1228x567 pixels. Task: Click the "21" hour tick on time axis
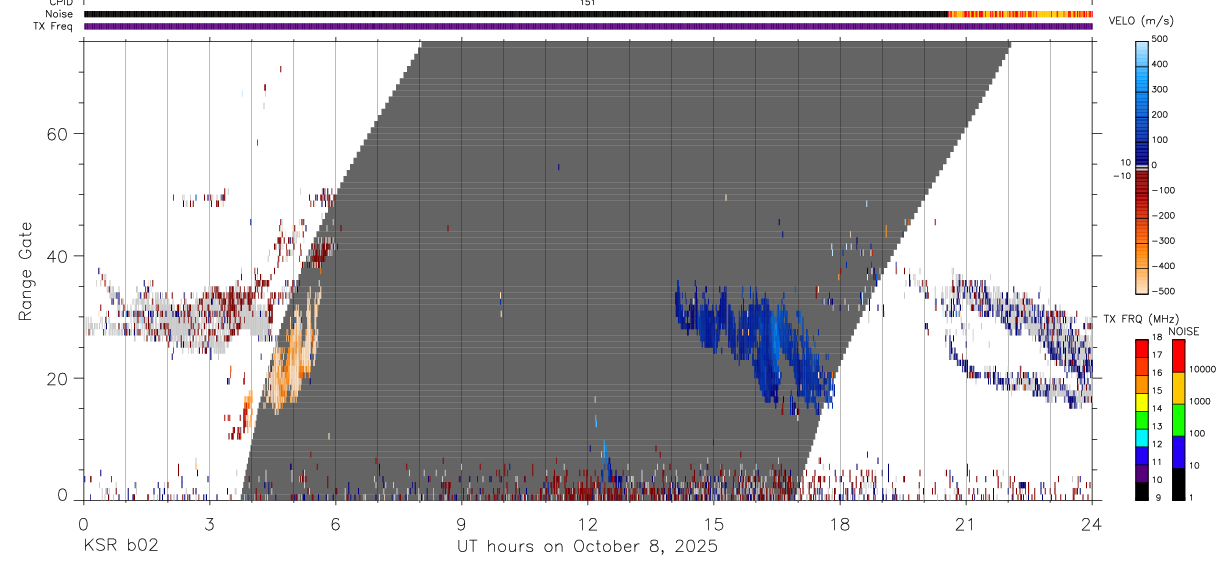966,523
